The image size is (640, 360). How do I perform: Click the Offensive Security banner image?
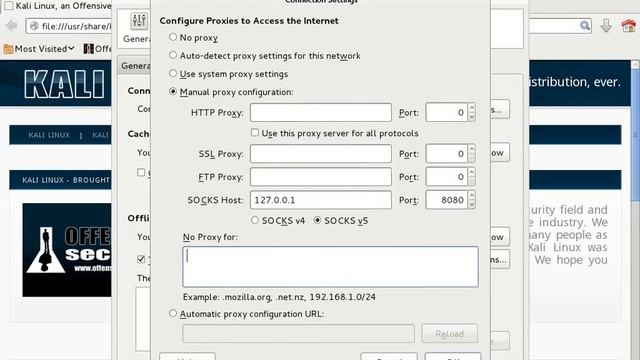coord(67,250)
